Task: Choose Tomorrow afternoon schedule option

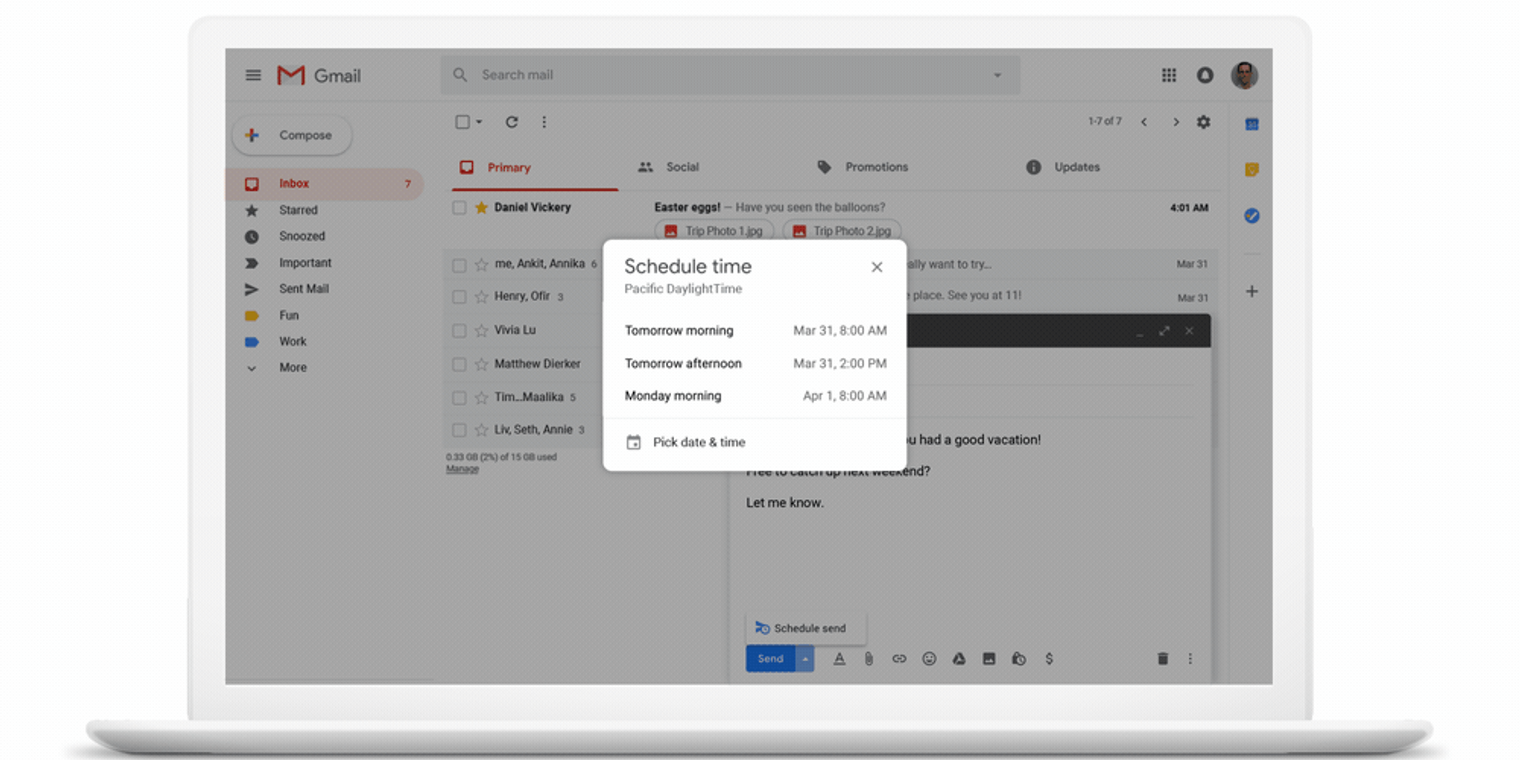Action: pos(755,363)
